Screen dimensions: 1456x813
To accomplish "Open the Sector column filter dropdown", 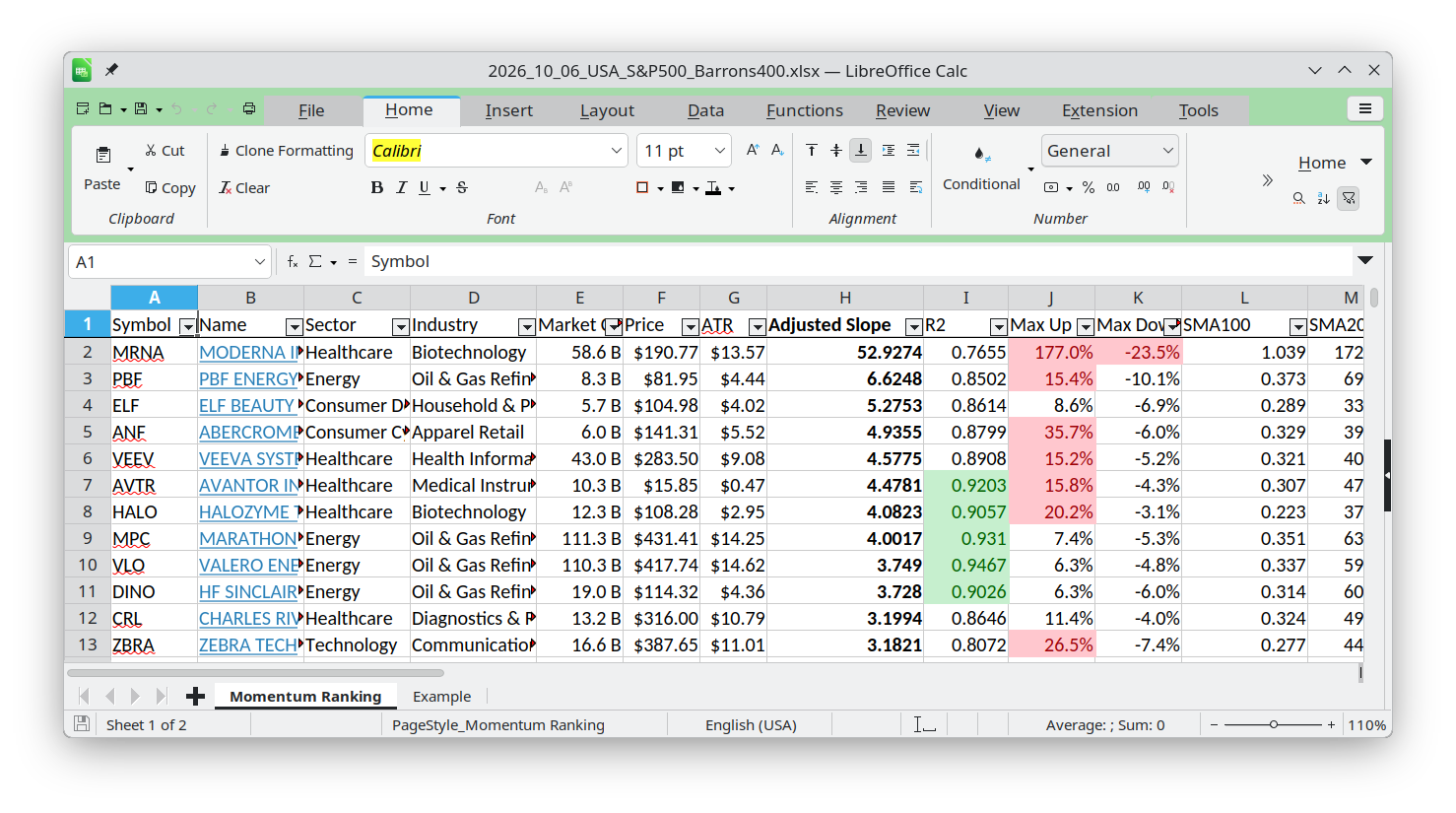I will [x=400, y=326].
